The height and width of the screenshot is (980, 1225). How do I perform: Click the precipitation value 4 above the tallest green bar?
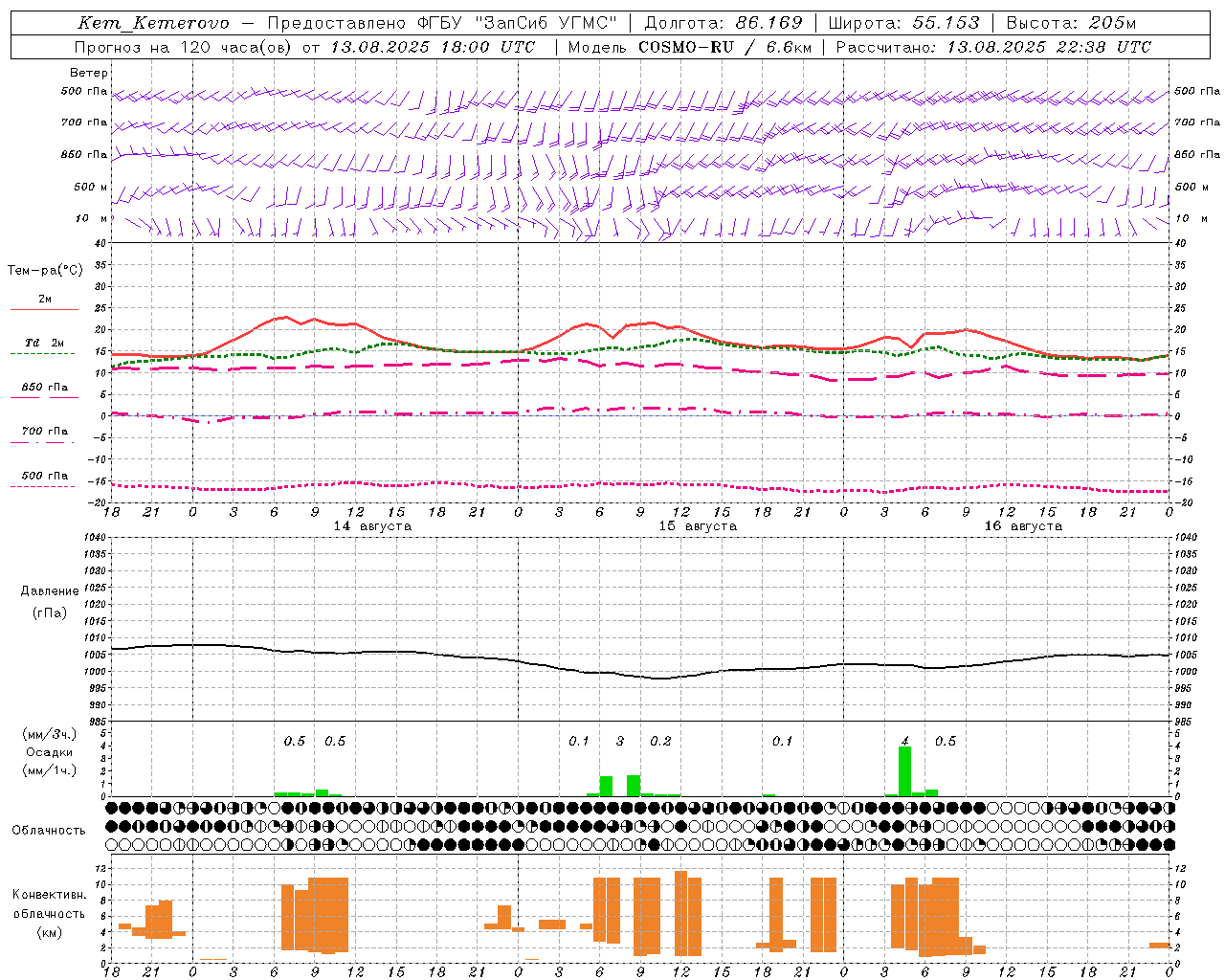point(905,742)
